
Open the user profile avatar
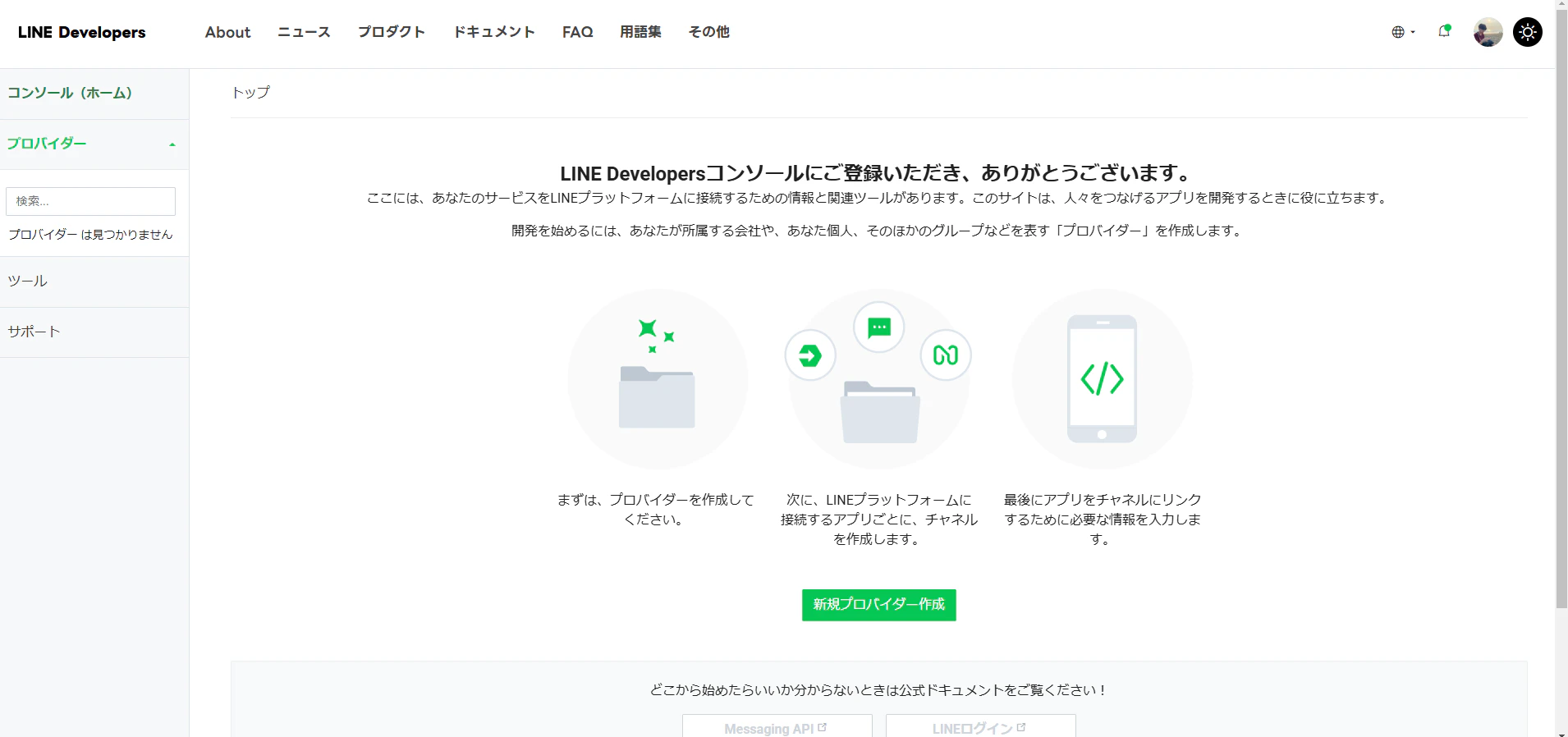point(1488,32)
